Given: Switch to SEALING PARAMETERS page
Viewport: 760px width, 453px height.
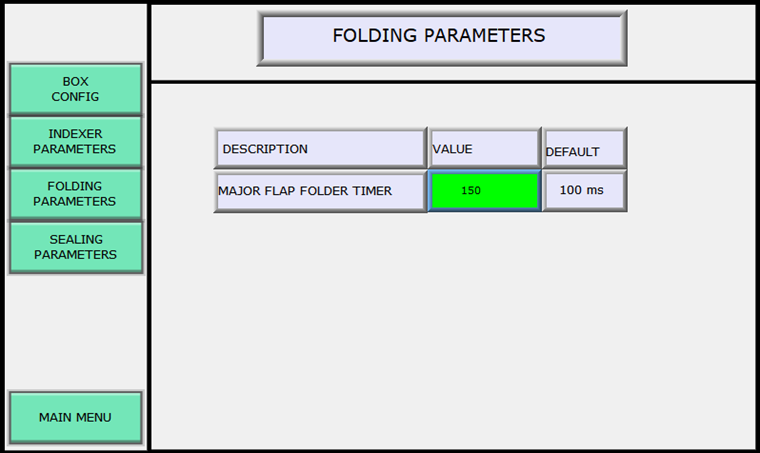Looking at the screenshot, I should click(x=75, y=246).
